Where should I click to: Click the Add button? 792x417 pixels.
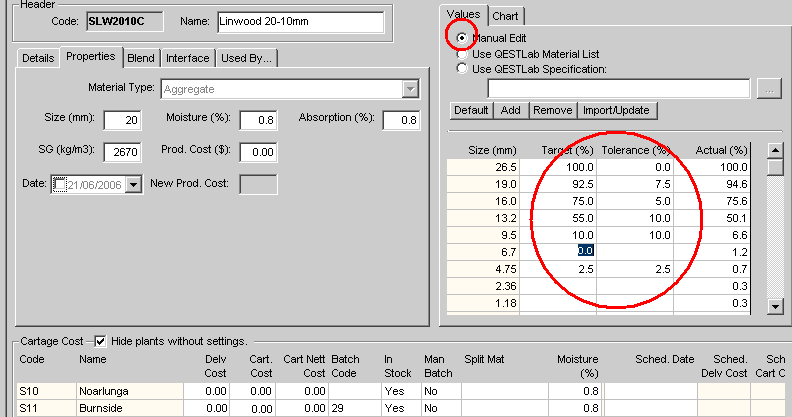pyautogui.click(x=510, y=110)
